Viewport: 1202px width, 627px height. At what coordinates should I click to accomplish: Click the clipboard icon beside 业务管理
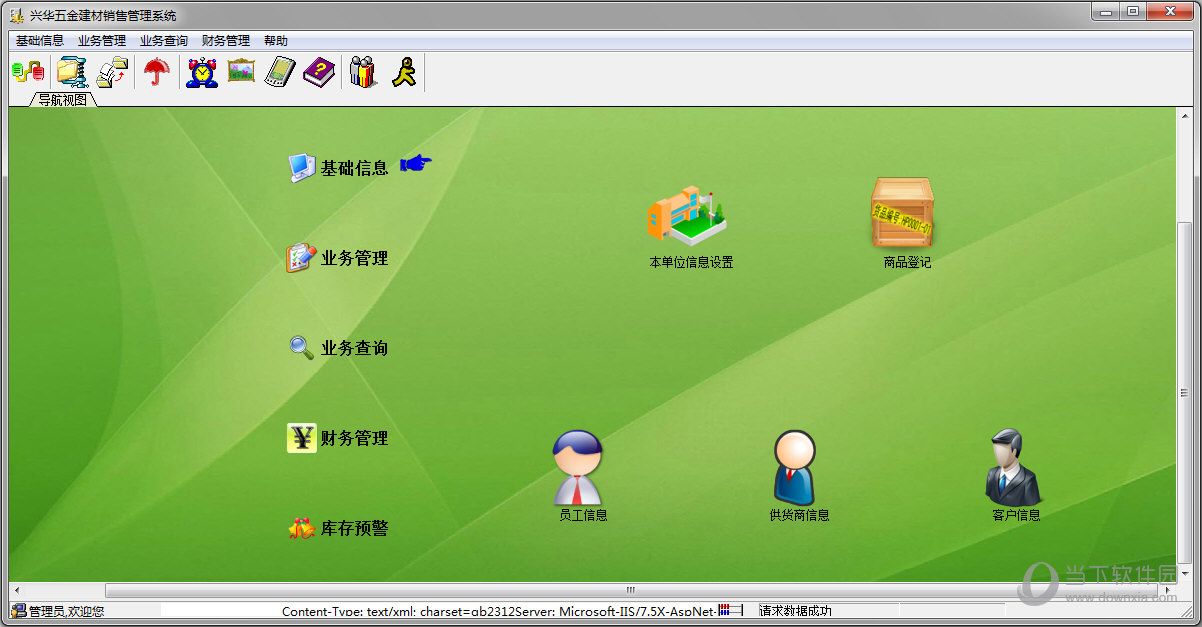[x=301, y=258]
